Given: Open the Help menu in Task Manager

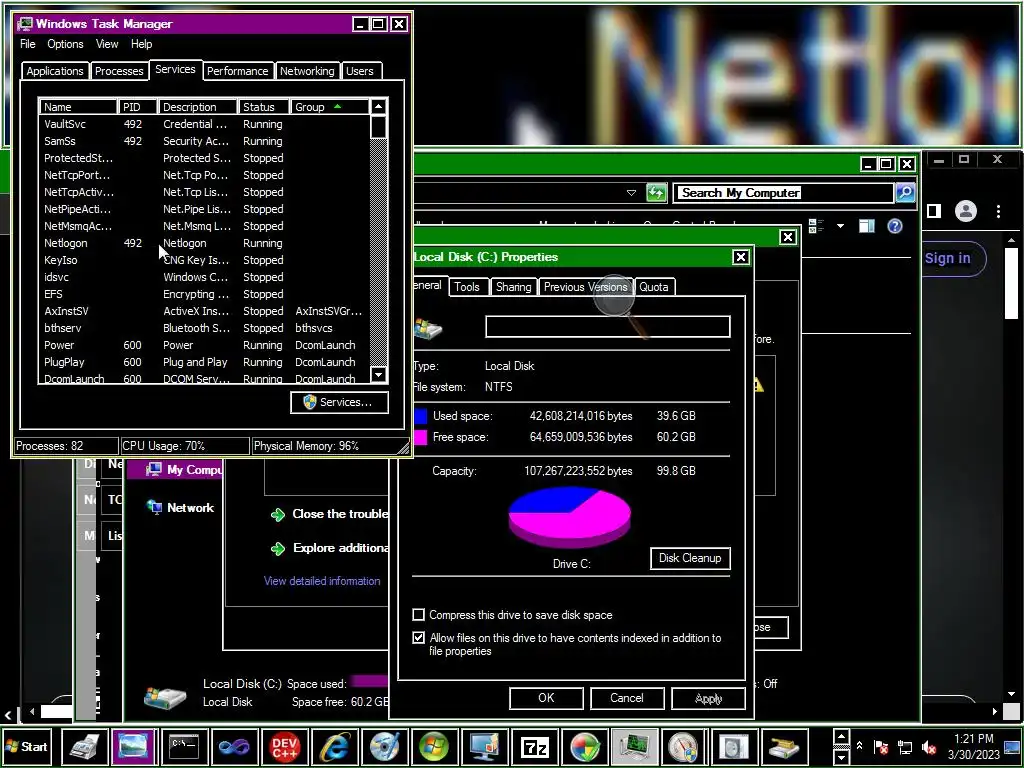Looking at the screenshot, I should pyautogui.click(x=141, y=44).
